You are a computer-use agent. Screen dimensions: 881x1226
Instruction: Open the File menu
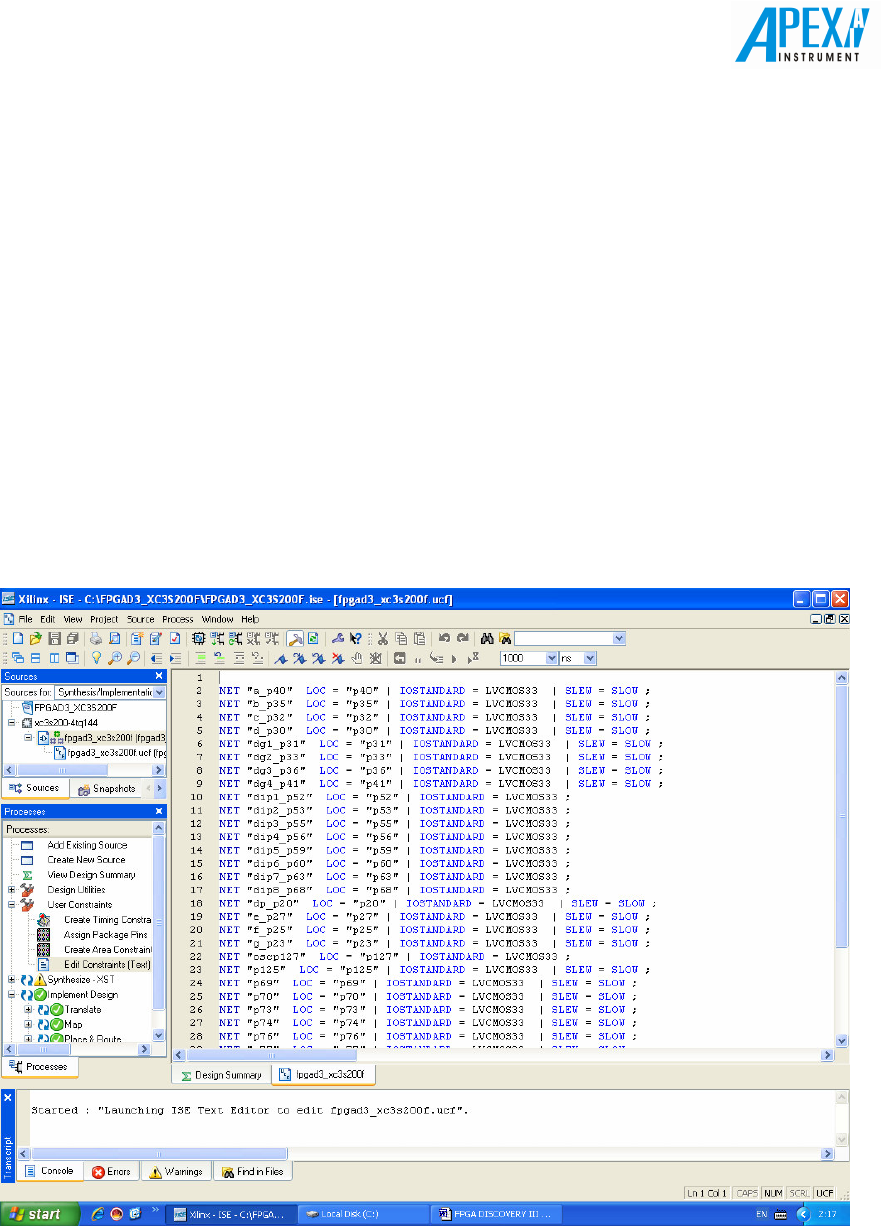pyautogui.click(x=26, y=619)
